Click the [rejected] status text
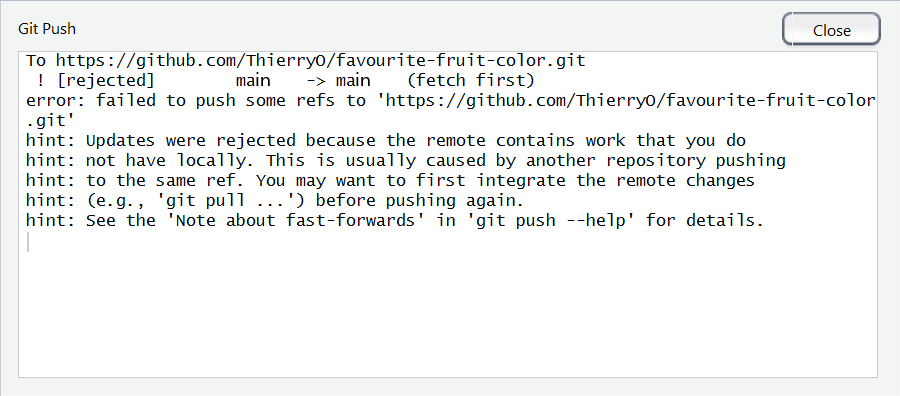 click(106, 81)
